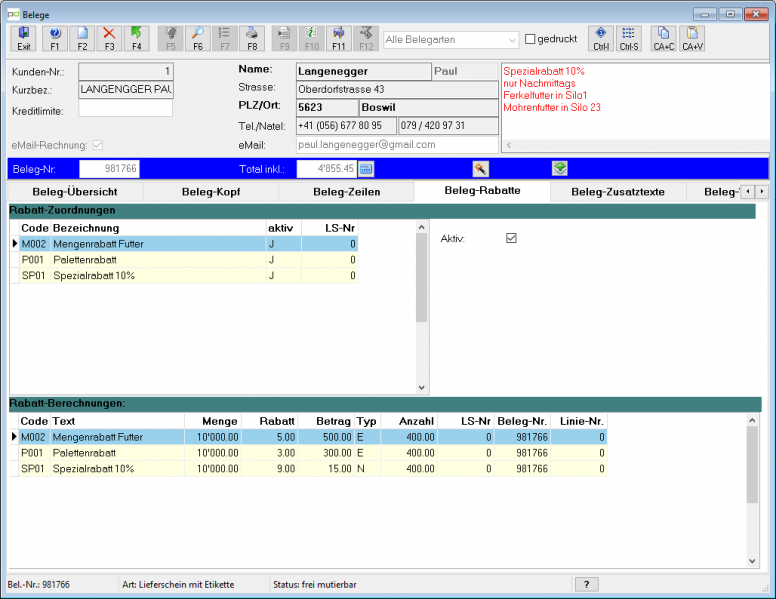Click the Kunden-Nr. input field

(126, 71)
